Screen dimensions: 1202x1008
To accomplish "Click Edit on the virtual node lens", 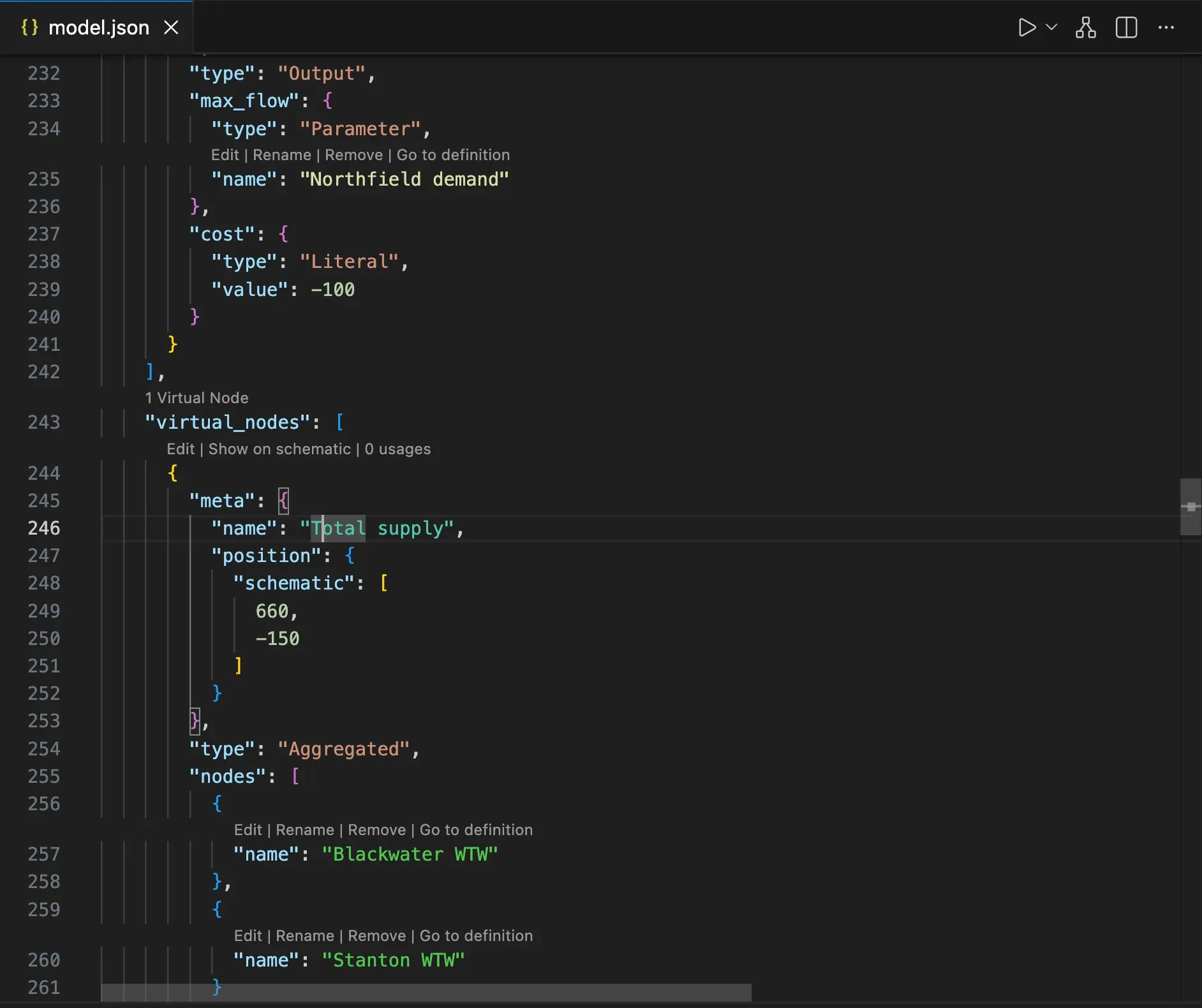I will (181, 449).
